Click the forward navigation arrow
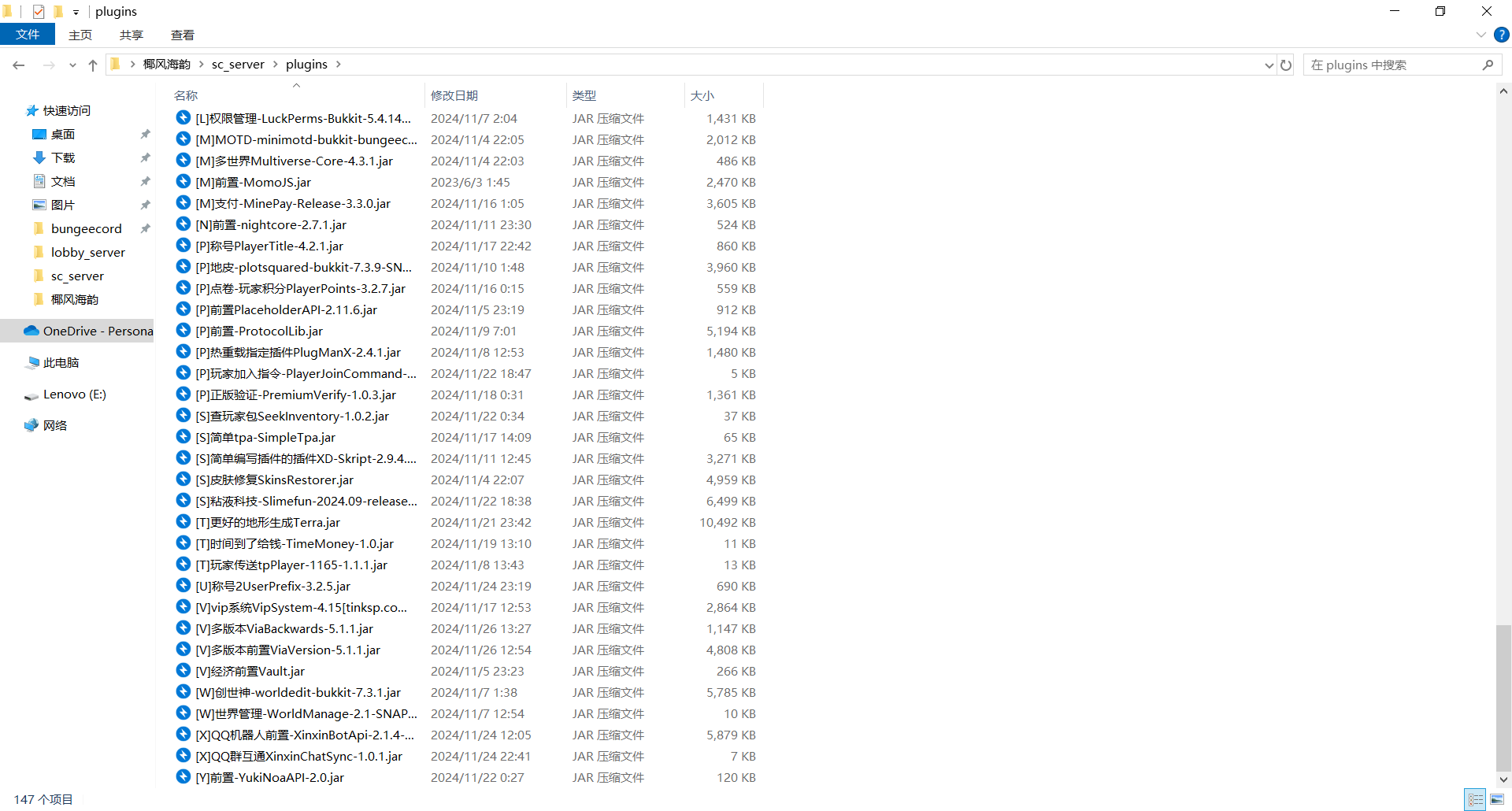Image resolution: width=1512 pixels, height=811 pixels. (x=49, y=65)
